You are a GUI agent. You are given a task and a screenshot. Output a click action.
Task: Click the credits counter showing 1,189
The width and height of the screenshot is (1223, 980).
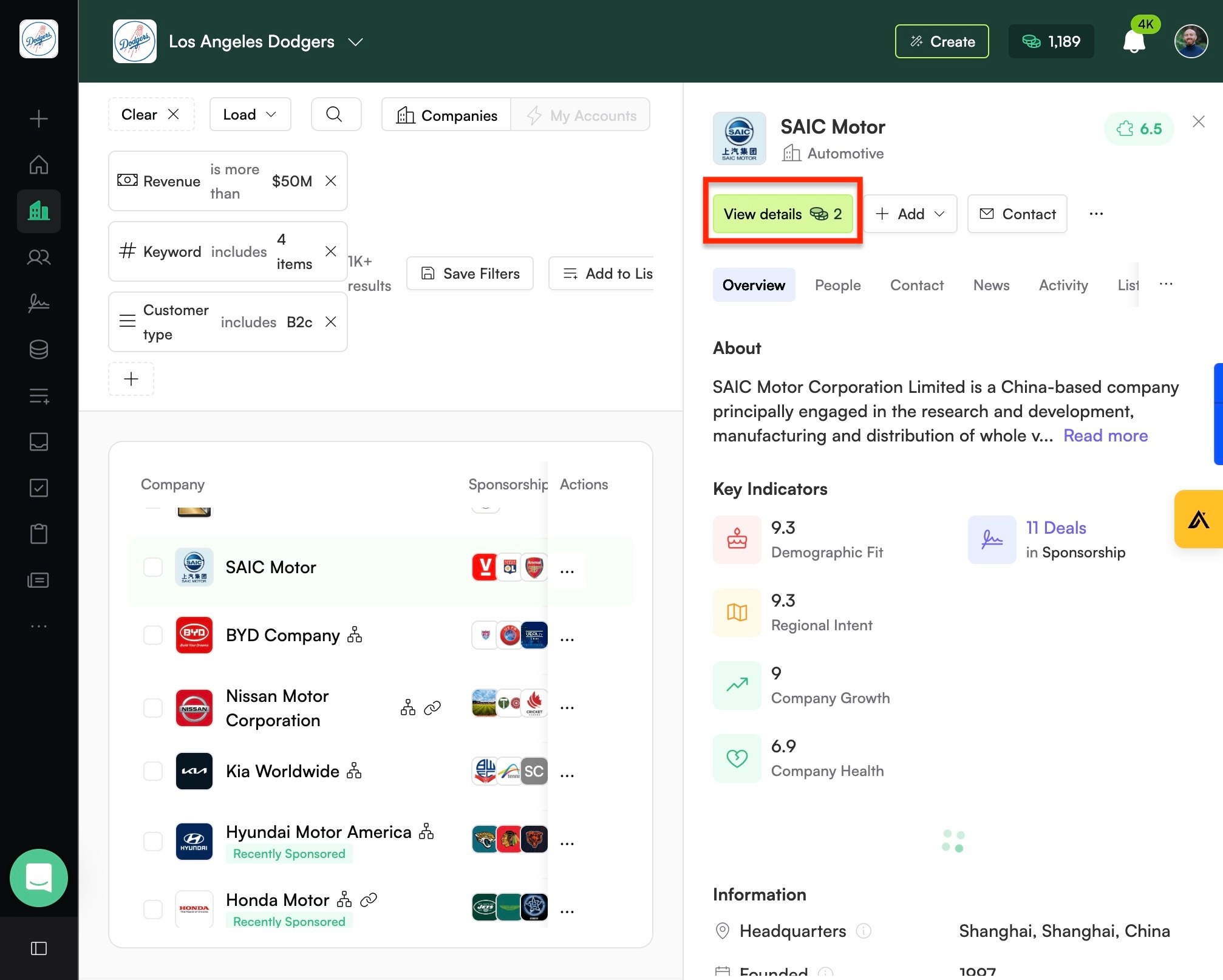1051,41
